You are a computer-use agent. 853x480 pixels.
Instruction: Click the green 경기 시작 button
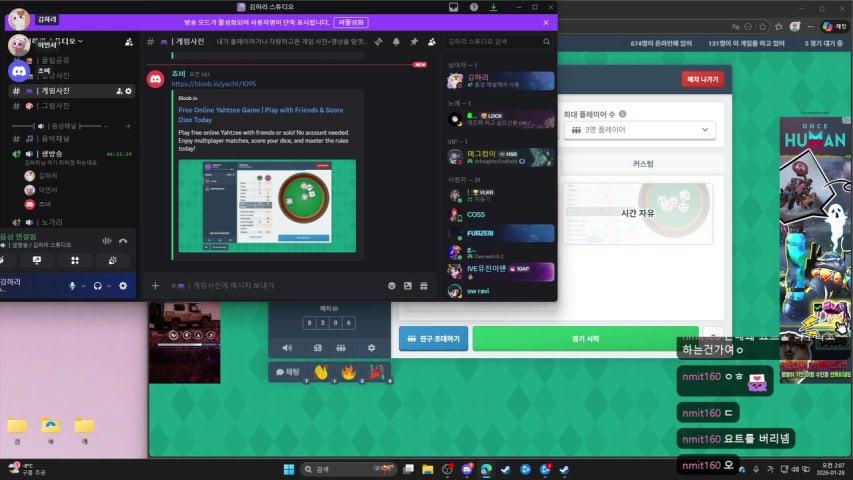[585, 339]
